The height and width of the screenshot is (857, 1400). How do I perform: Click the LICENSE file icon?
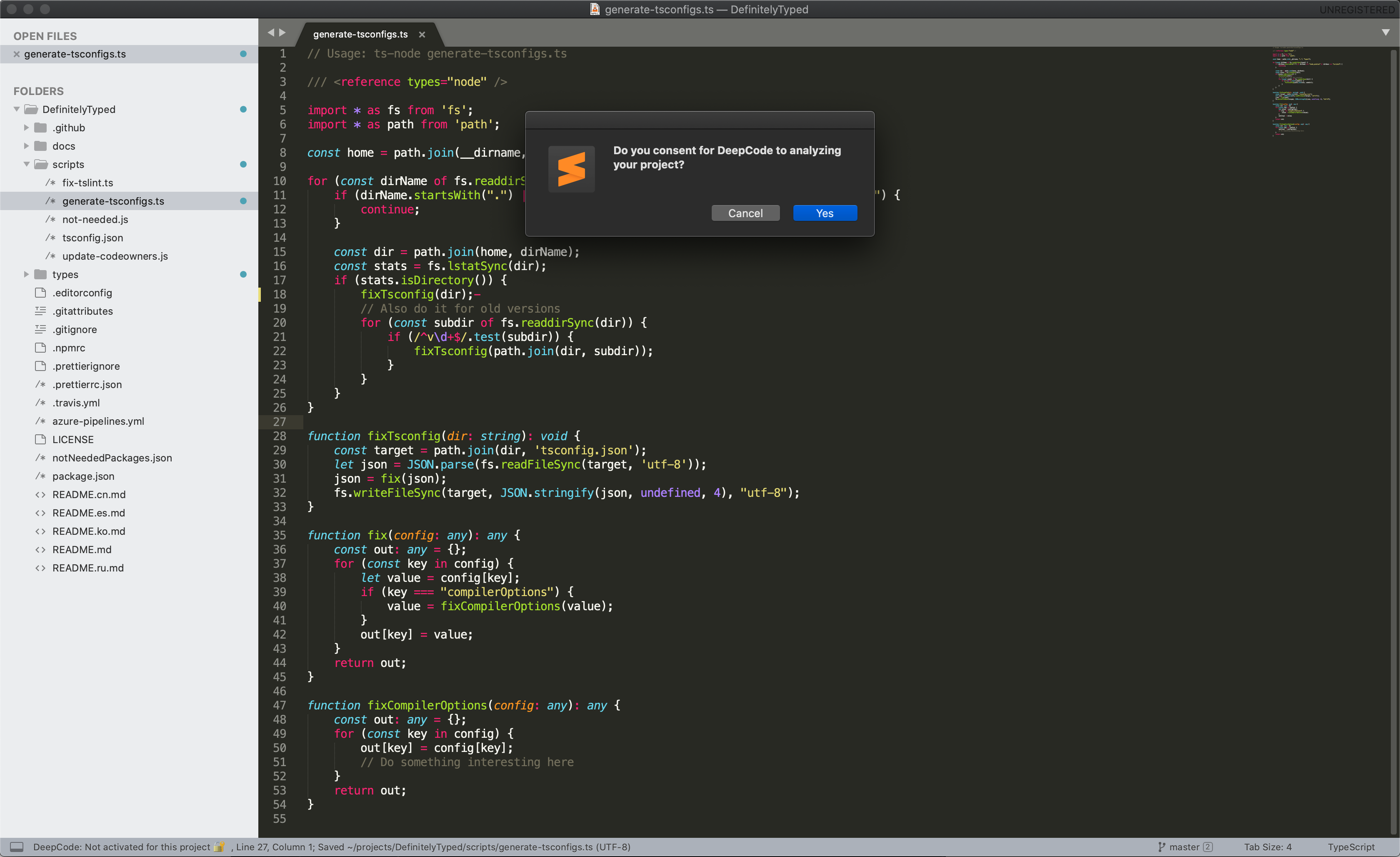[x=40, y=439]
